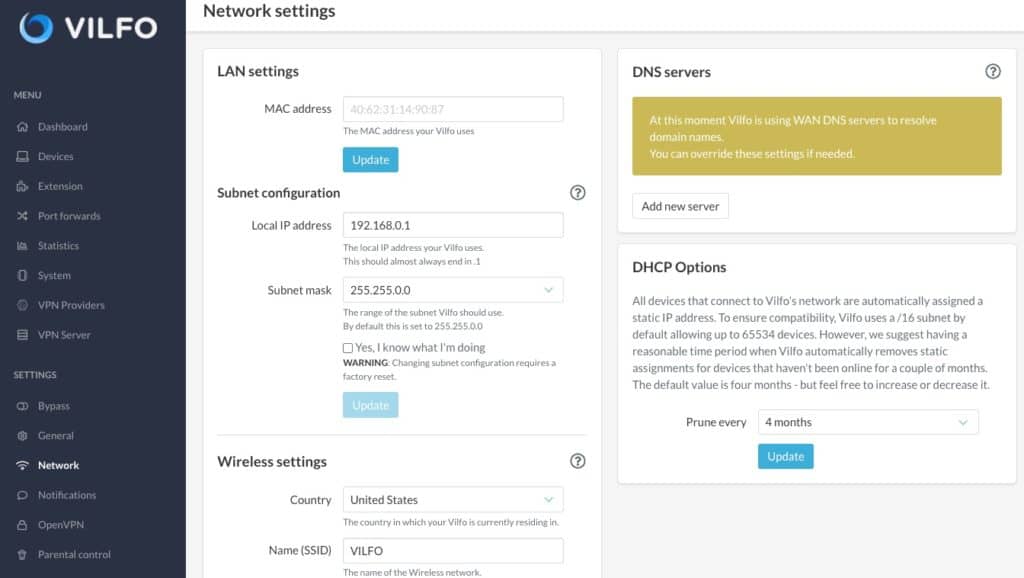The image size is (1024, 578).
Task: Click the OpenVPN lock icon
Action: tap(22, 525)
